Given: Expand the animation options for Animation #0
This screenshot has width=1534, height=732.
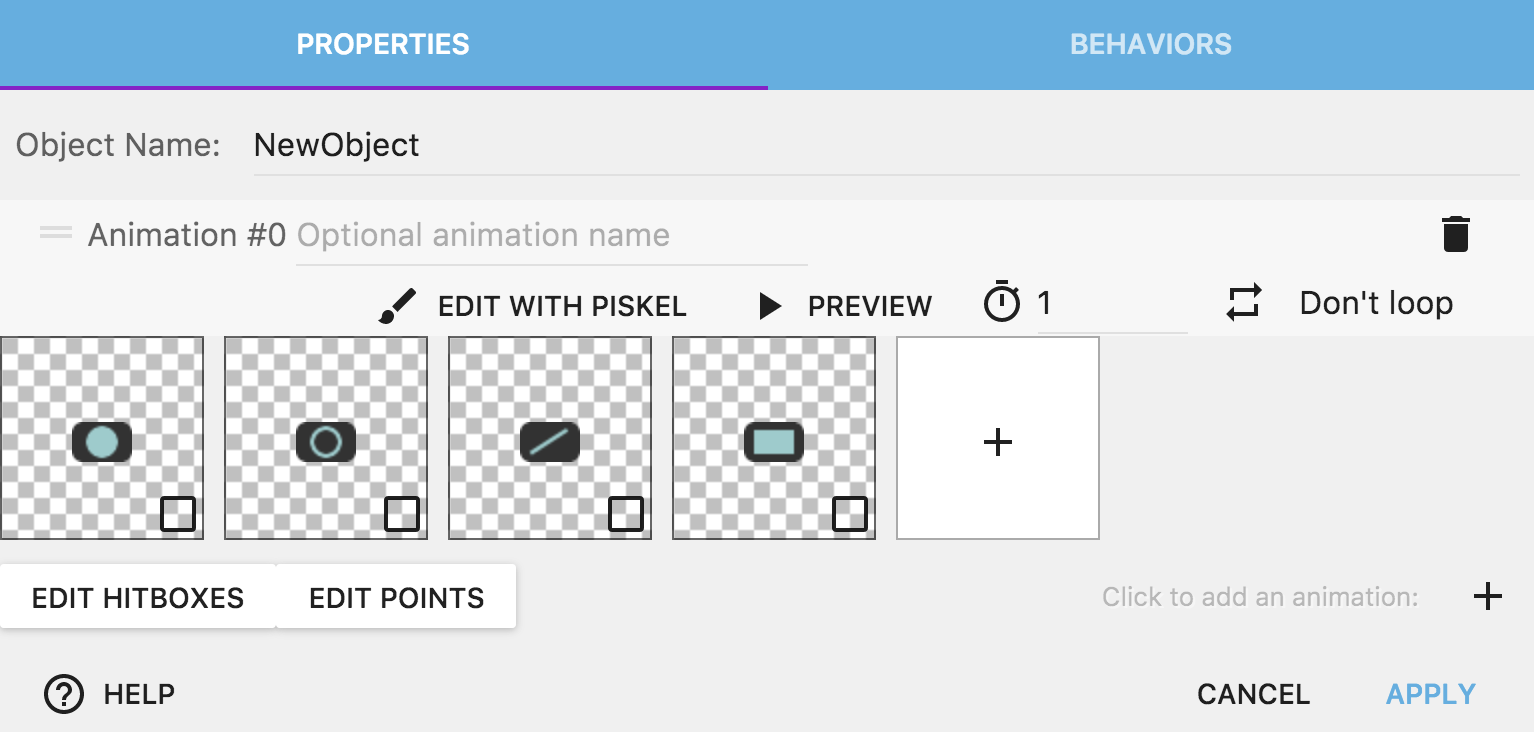Looking at the screenshot, I should tap(56, 233).
